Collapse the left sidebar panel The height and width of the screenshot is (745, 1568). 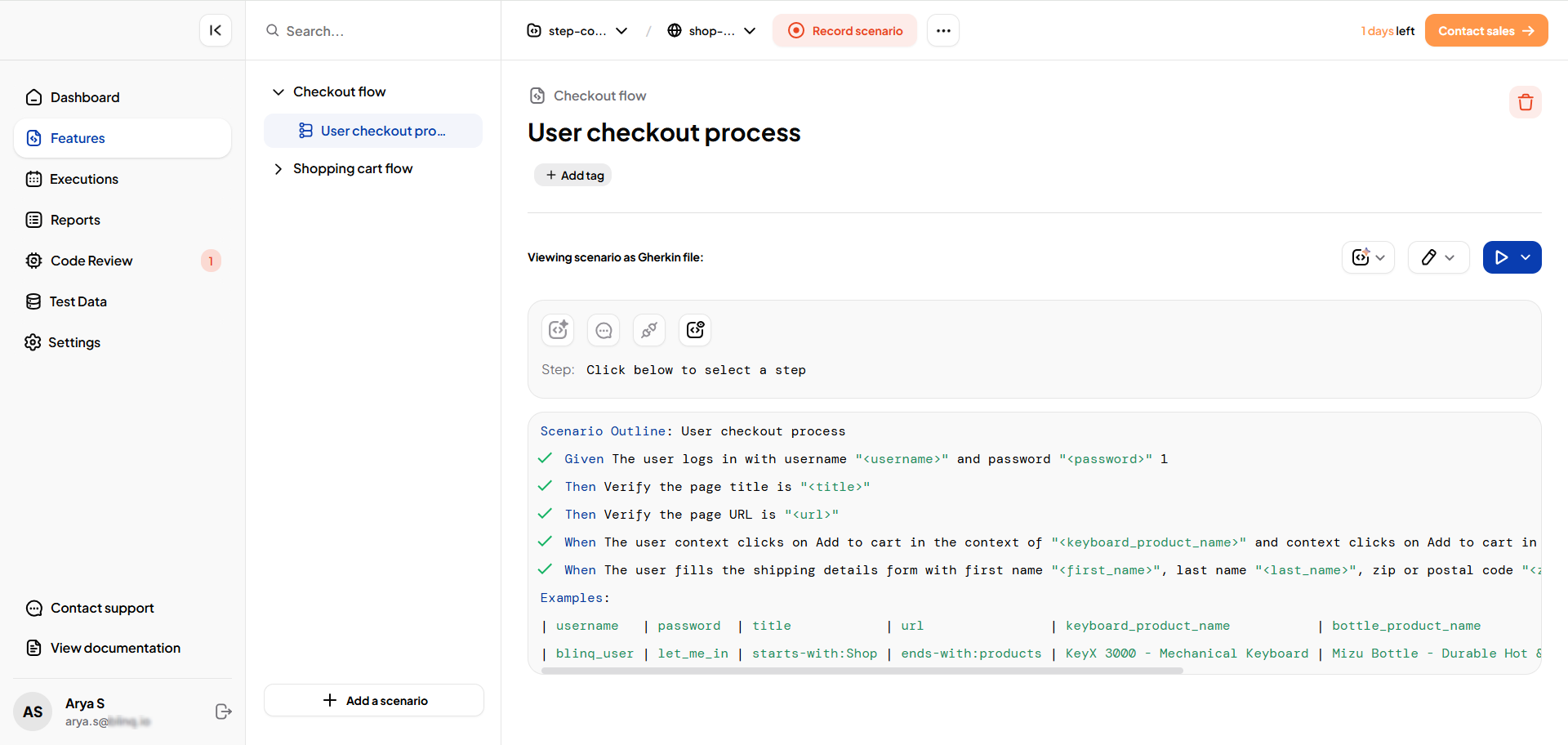216,30
